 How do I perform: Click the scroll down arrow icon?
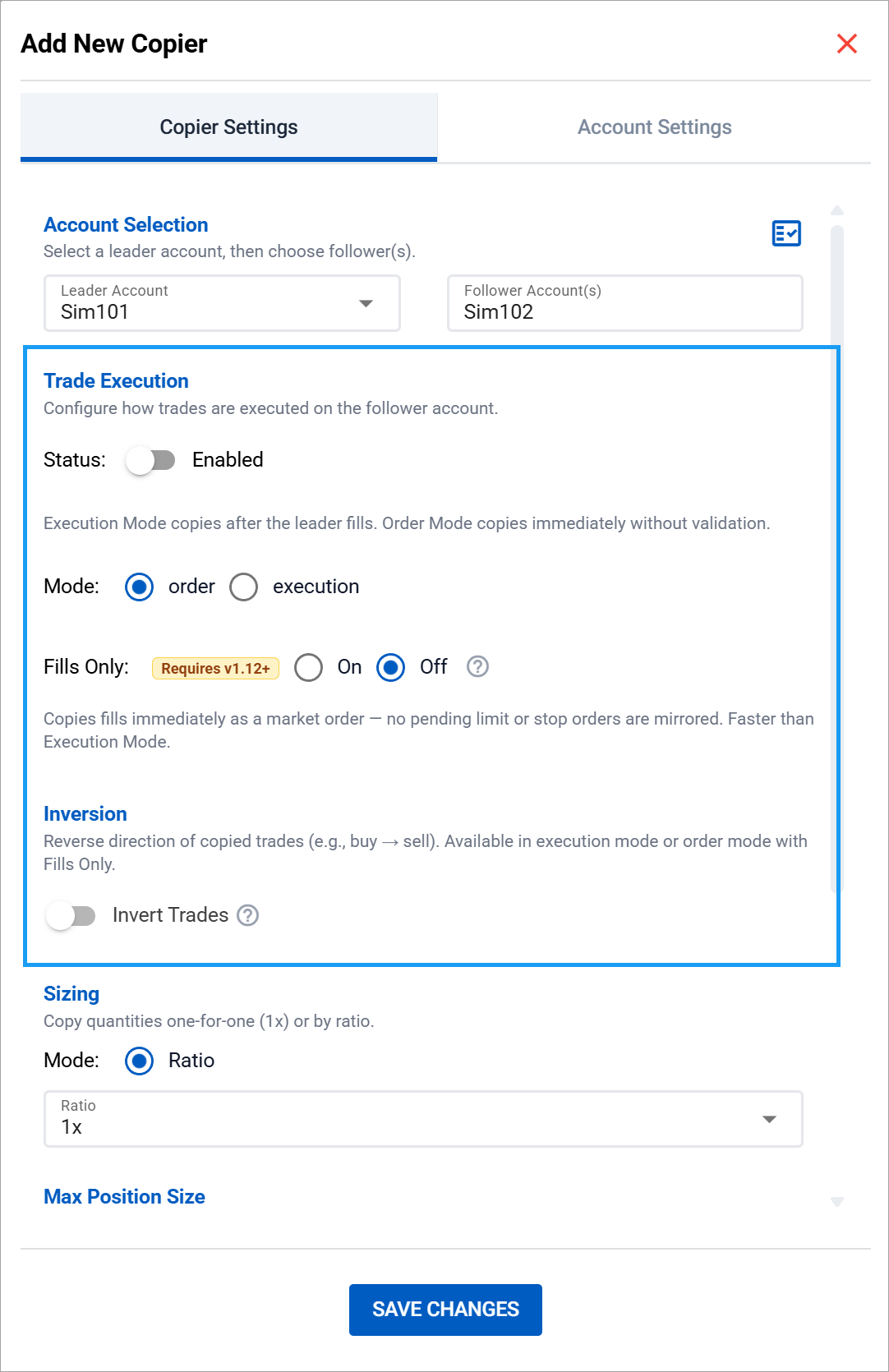pos(837,1202)
